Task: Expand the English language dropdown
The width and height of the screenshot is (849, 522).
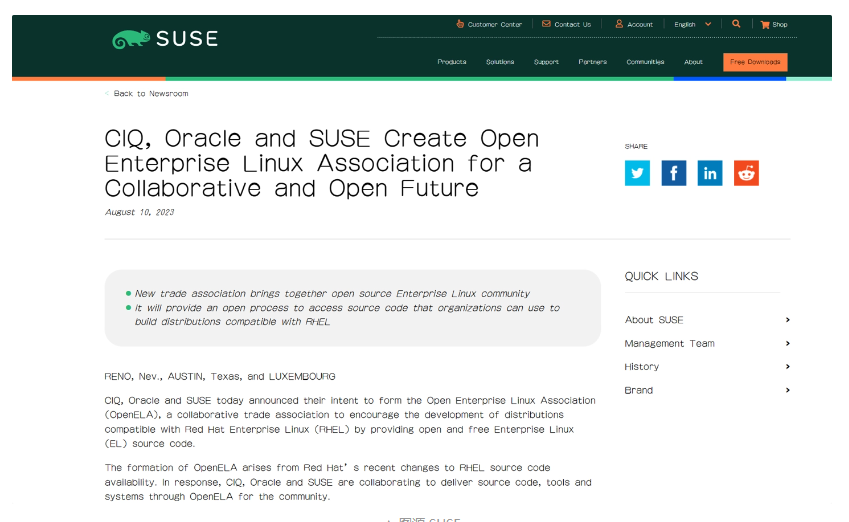Action: click(x=693, y=24)
